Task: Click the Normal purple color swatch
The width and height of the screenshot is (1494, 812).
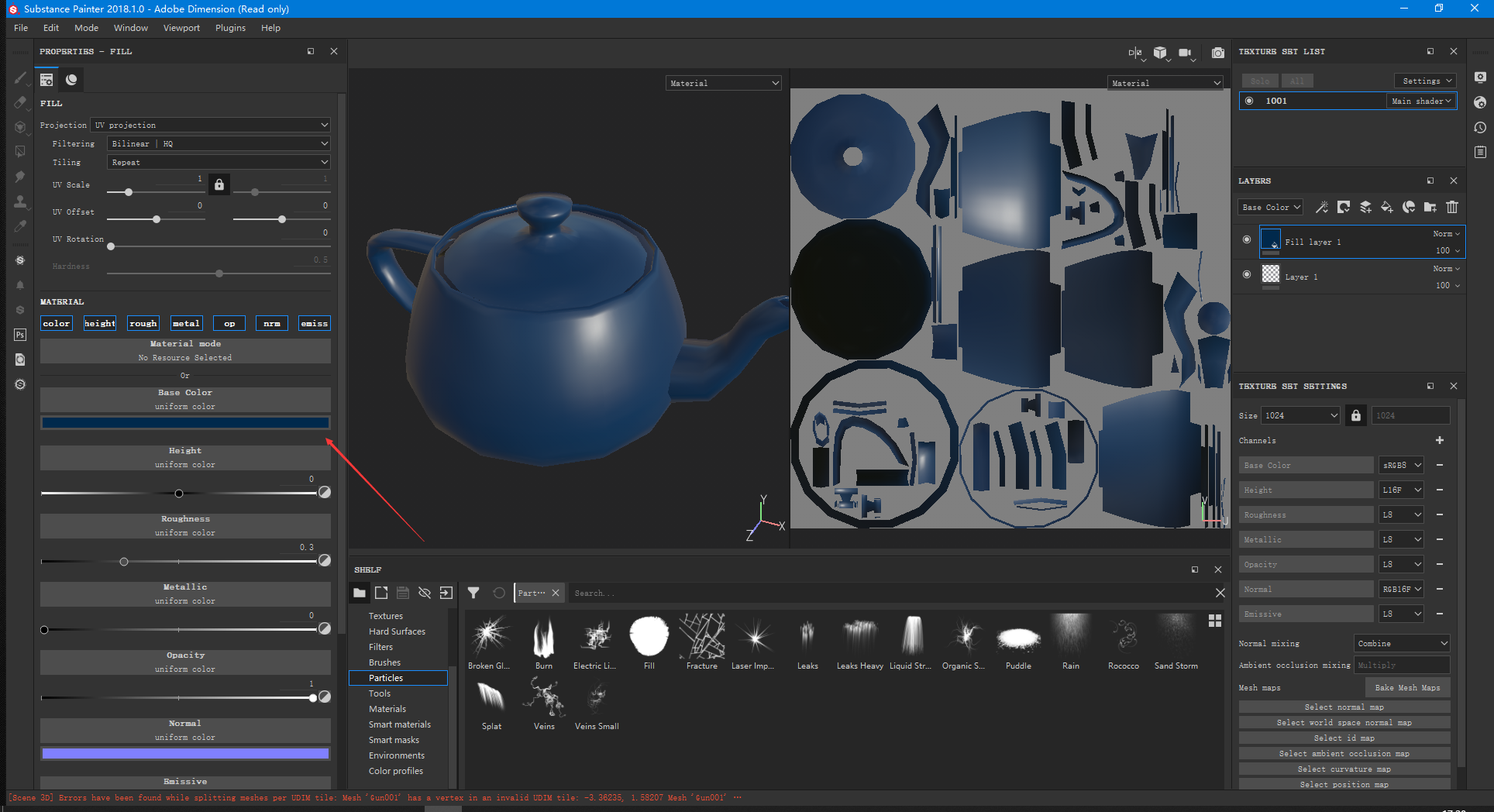Action: [x=185, y=753]
